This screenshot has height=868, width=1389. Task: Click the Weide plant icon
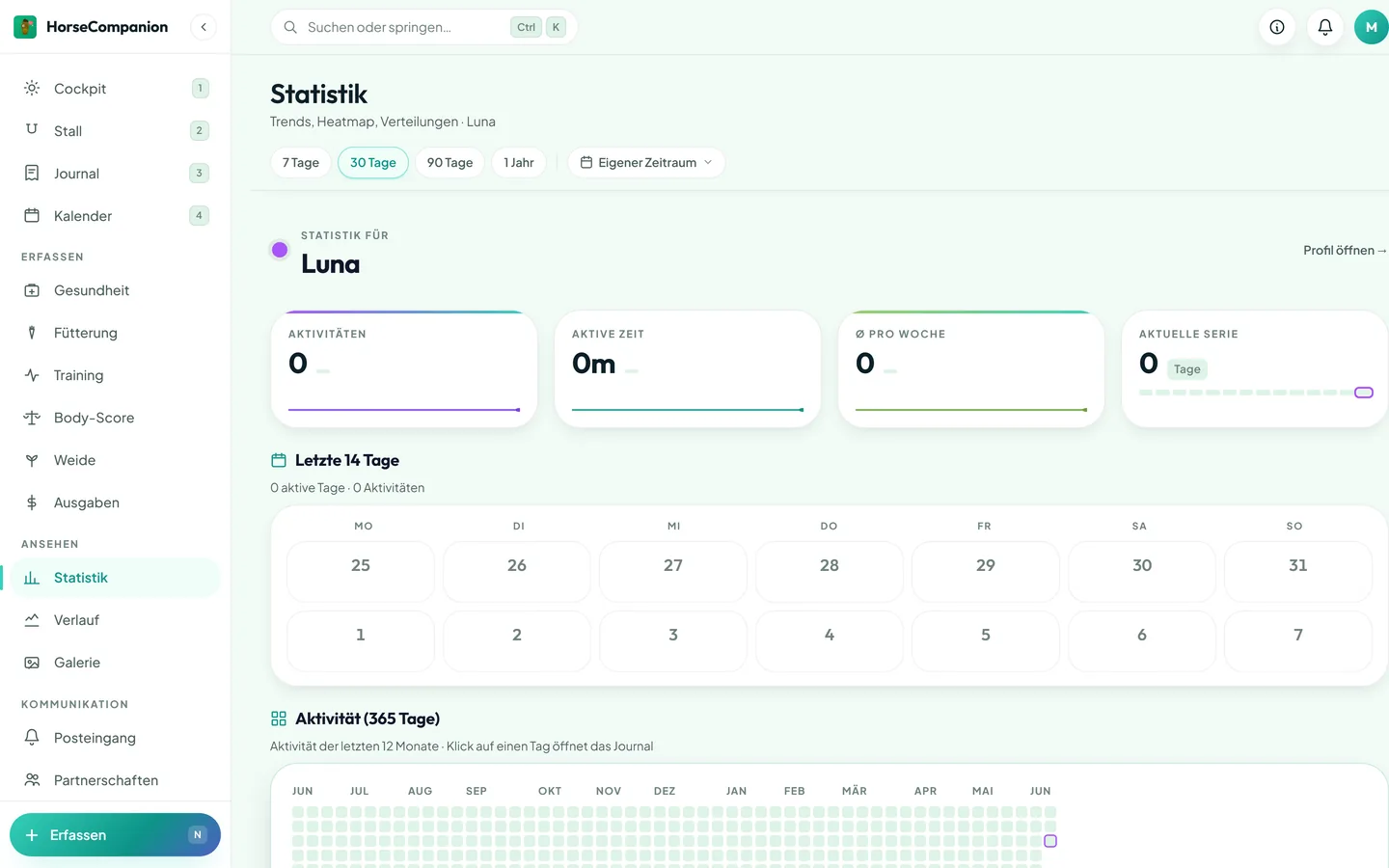coord(32,460)
